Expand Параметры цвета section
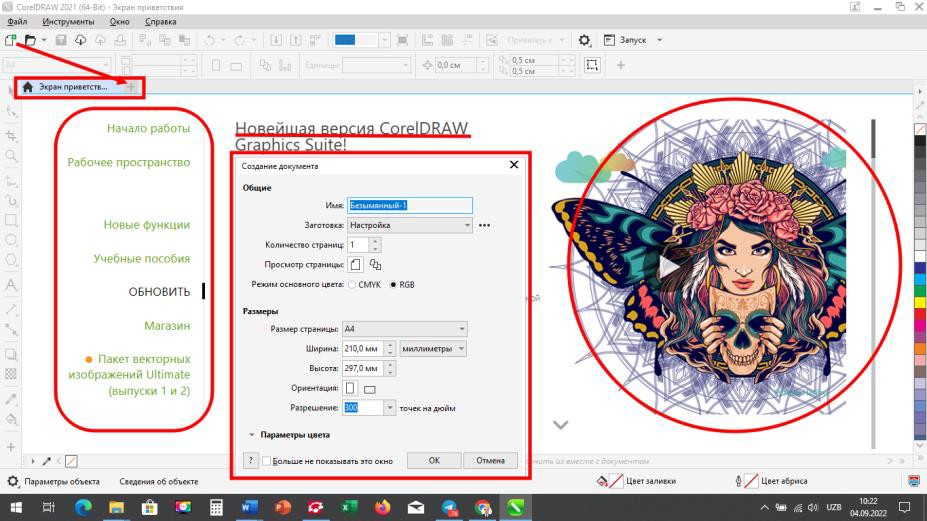 [252, 435]
